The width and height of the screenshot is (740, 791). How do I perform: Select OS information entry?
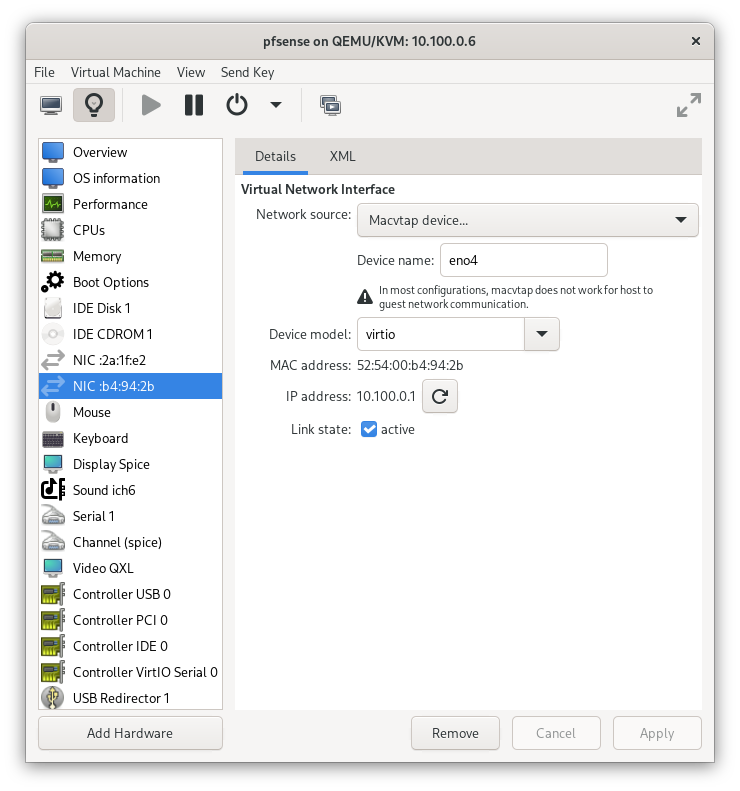[x=131, y=178]
